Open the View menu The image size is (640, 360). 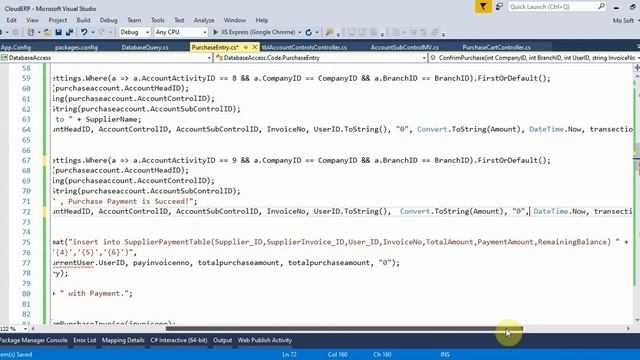pos(33,20)
